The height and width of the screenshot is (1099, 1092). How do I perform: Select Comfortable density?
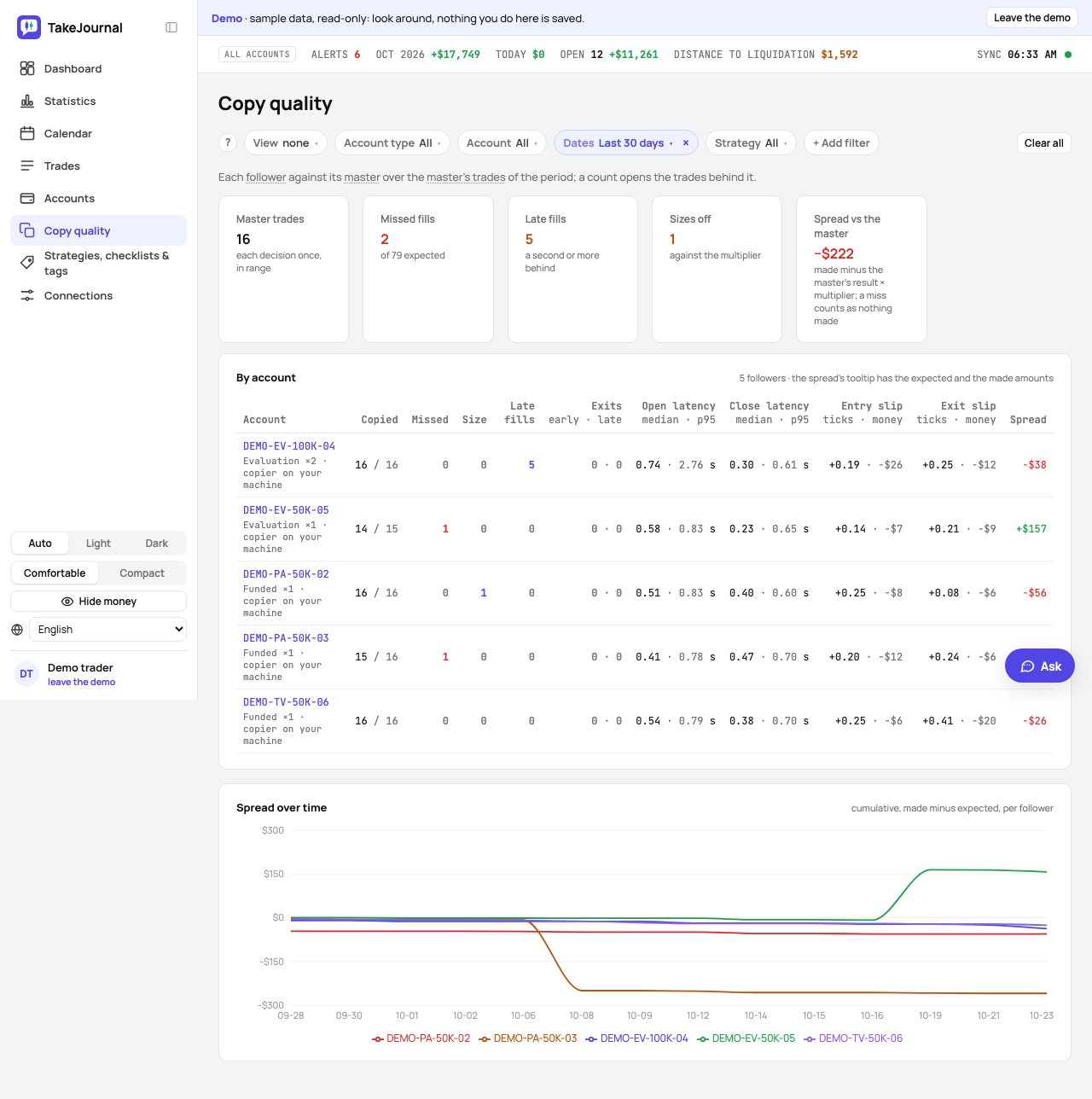[x=55, y=573]
